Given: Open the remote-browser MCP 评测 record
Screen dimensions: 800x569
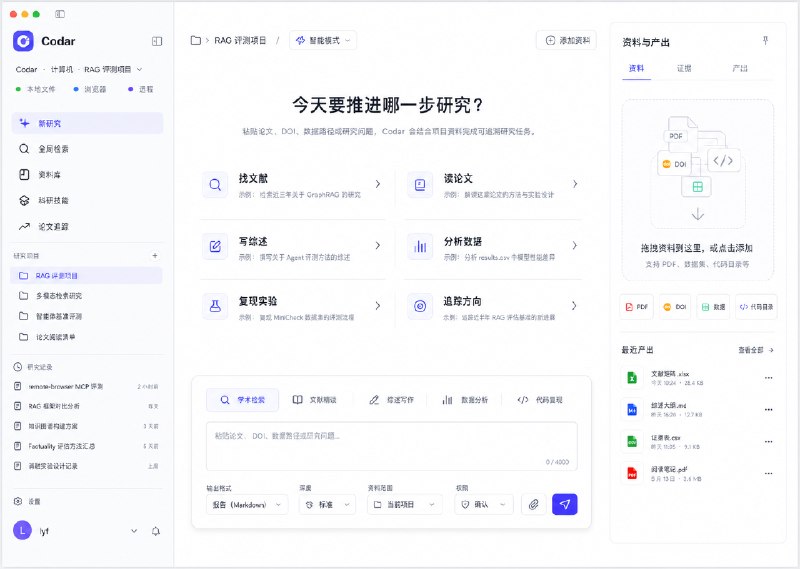Looking at the screenshot, I should tap(87, 386).
